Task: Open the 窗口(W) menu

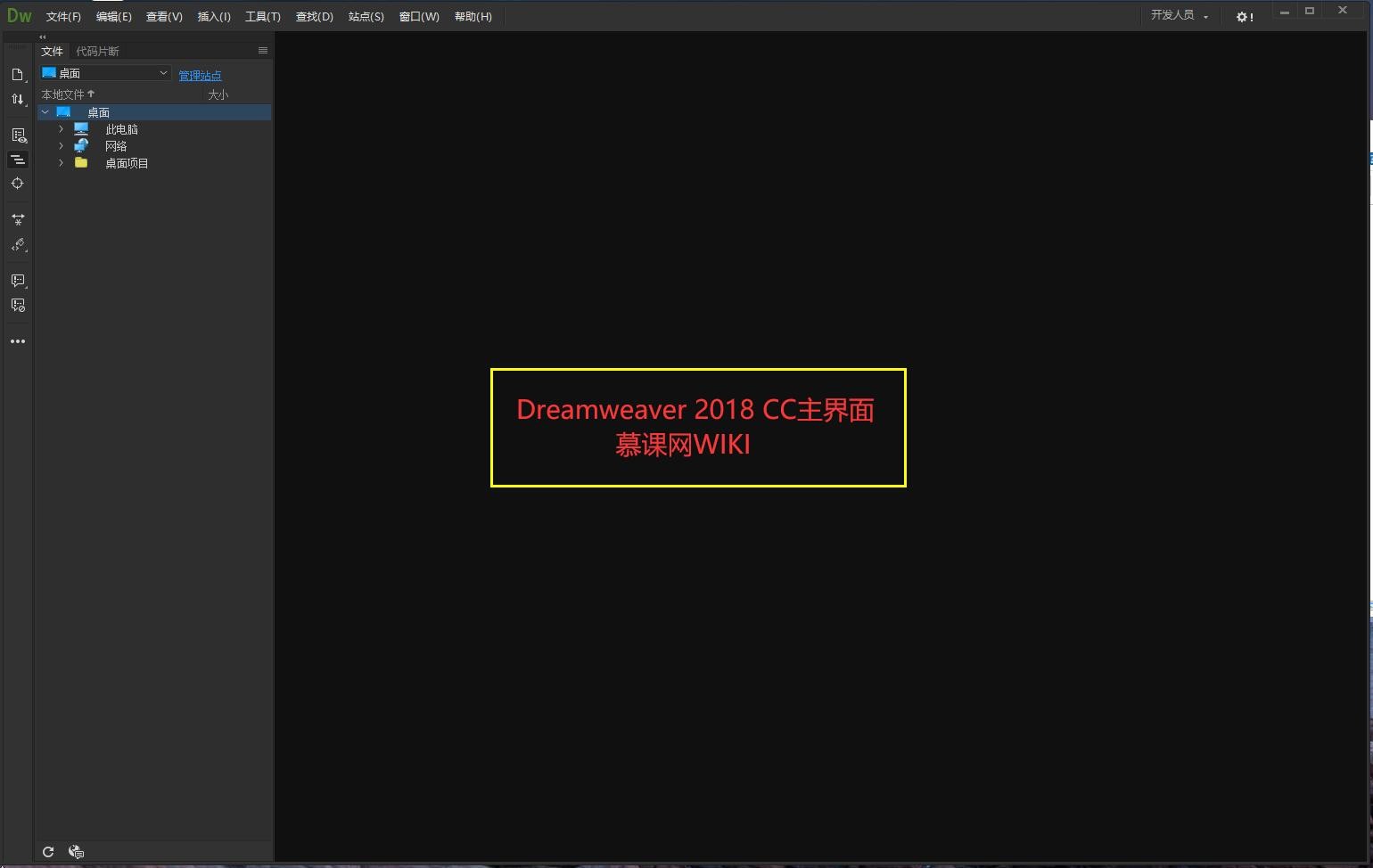Action: pos(419,17)
